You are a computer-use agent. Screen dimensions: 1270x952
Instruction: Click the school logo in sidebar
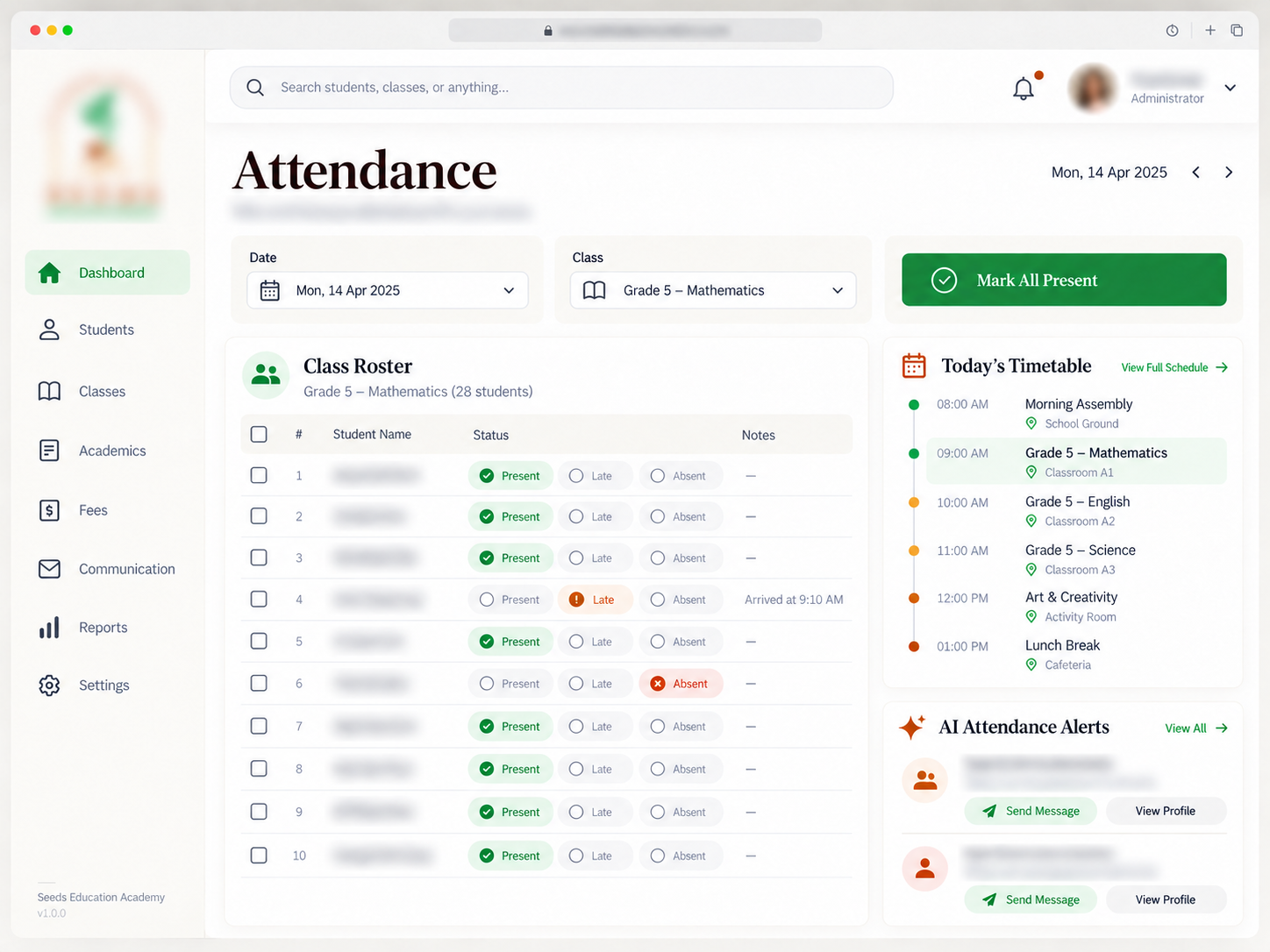103,146
